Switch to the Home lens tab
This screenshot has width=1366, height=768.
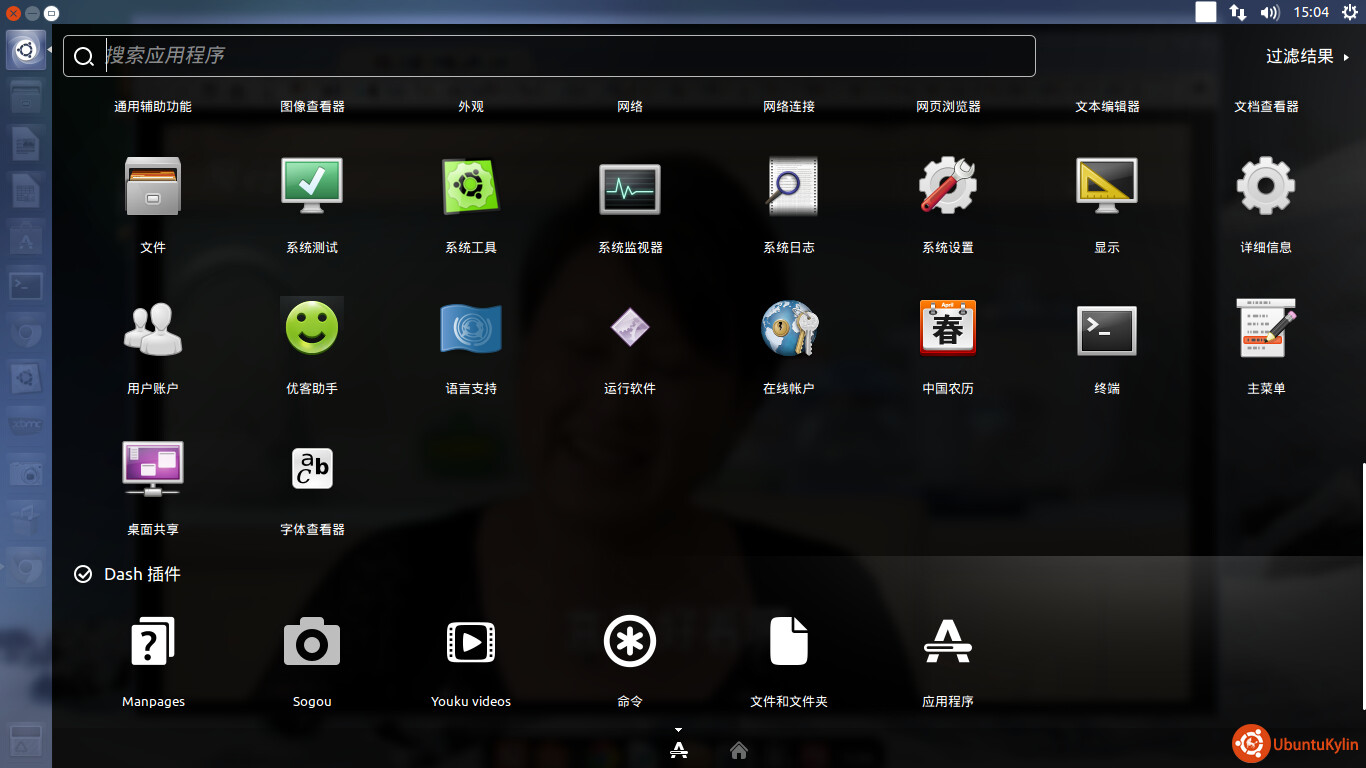coord(739,750)
